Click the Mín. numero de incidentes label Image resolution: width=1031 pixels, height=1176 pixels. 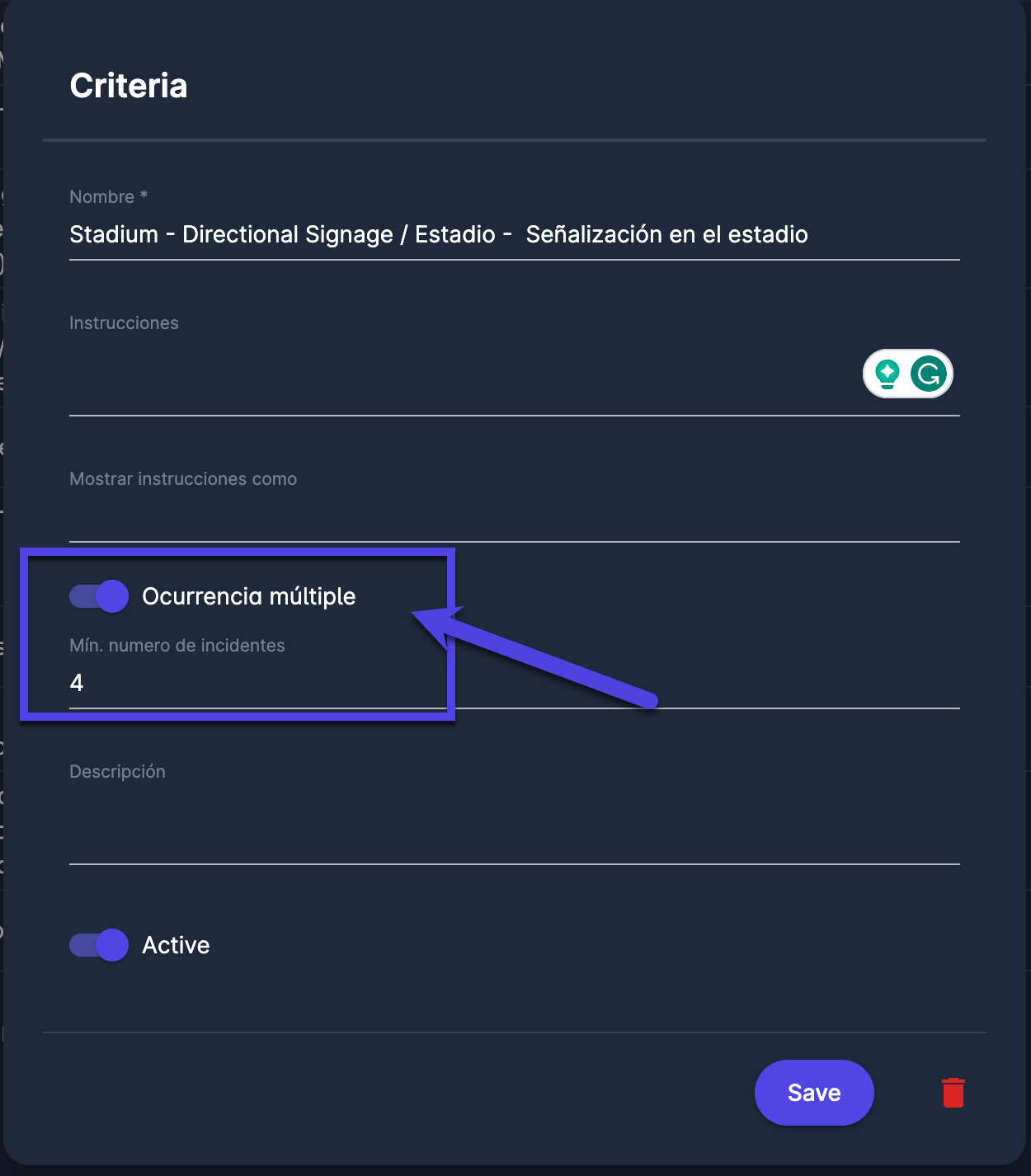177,646
